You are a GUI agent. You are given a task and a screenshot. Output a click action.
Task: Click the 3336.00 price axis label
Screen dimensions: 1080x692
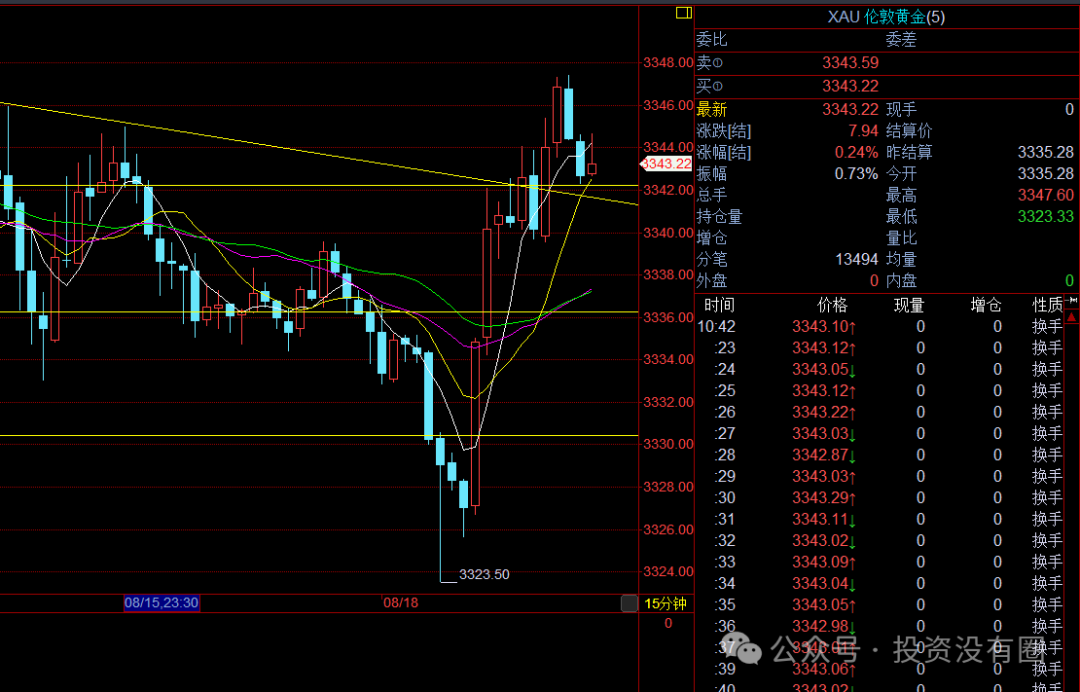[667, 317]
